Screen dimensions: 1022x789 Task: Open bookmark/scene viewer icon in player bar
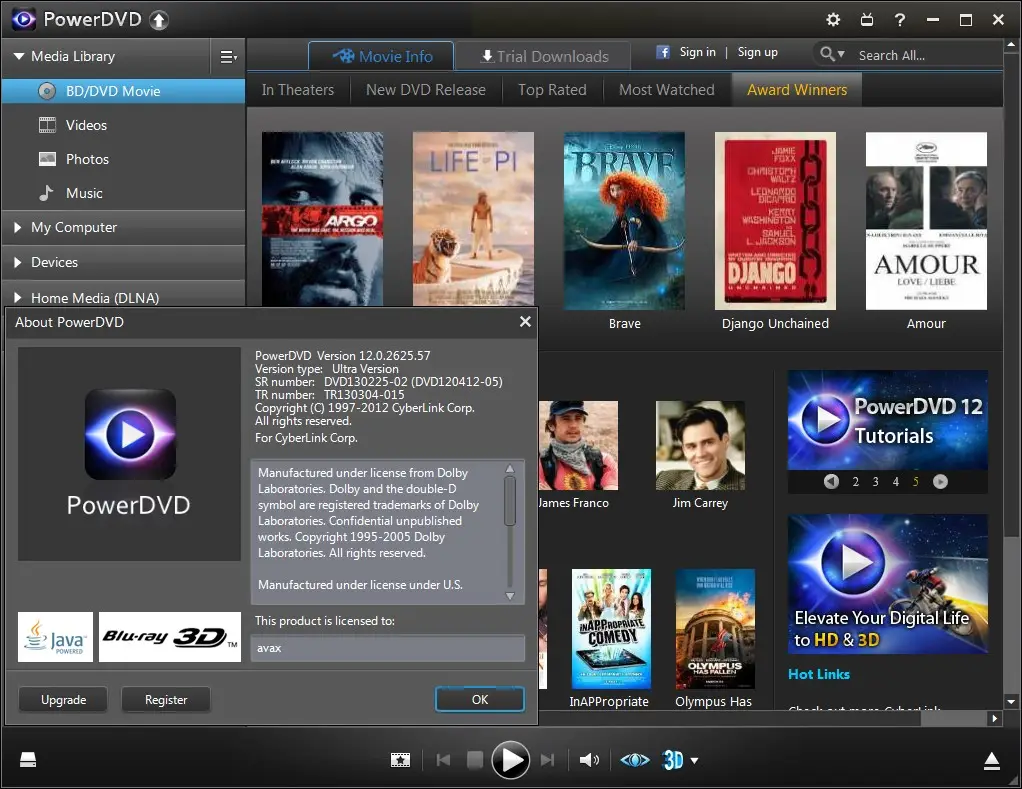coord(400,760)
